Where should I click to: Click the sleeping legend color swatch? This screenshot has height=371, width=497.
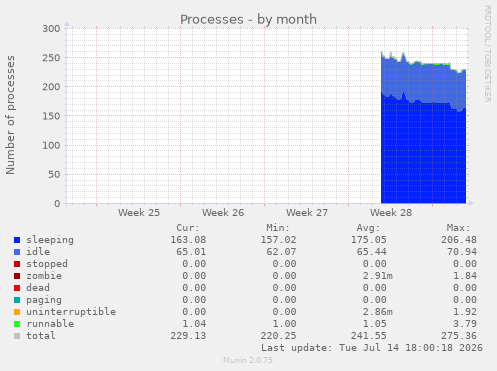point(17,240)
